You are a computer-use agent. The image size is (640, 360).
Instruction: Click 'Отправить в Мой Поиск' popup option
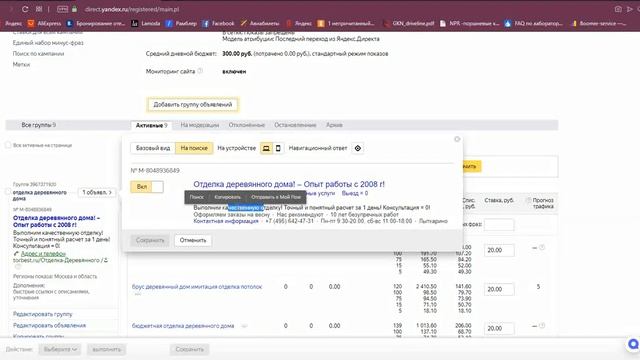coord(276,197)
